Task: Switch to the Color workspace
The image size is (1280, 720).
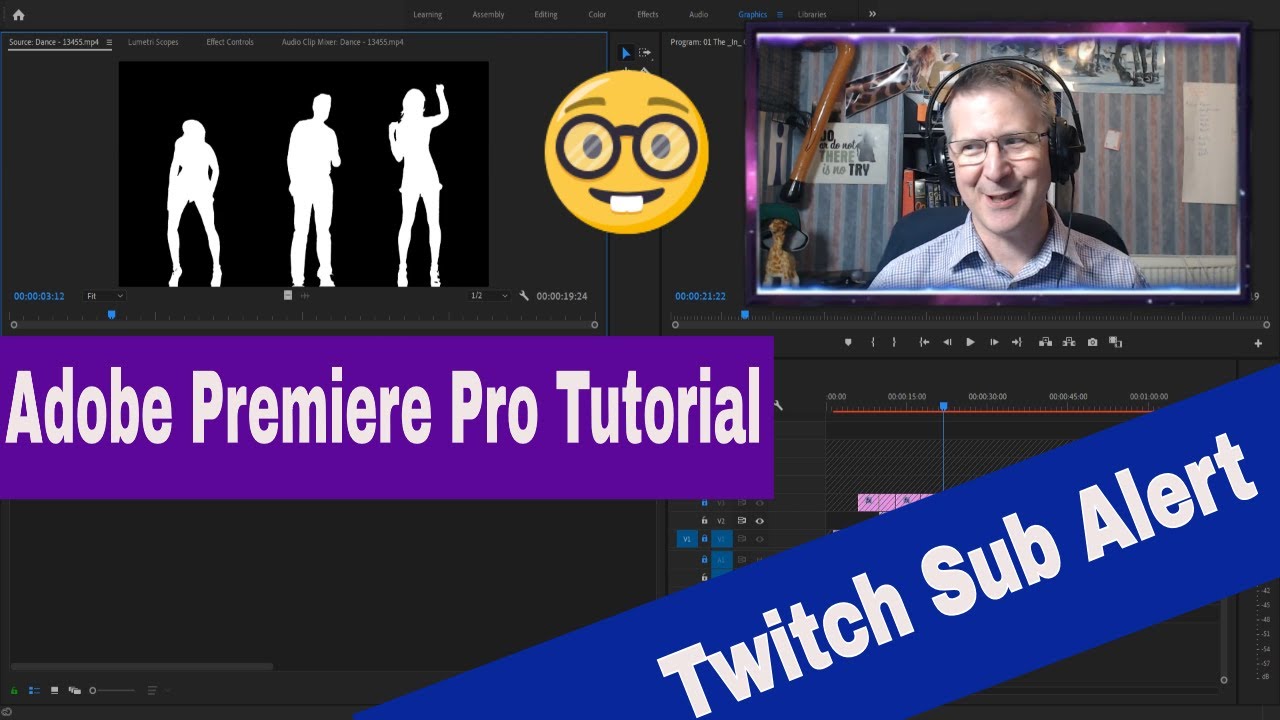Action: point(597,15)
